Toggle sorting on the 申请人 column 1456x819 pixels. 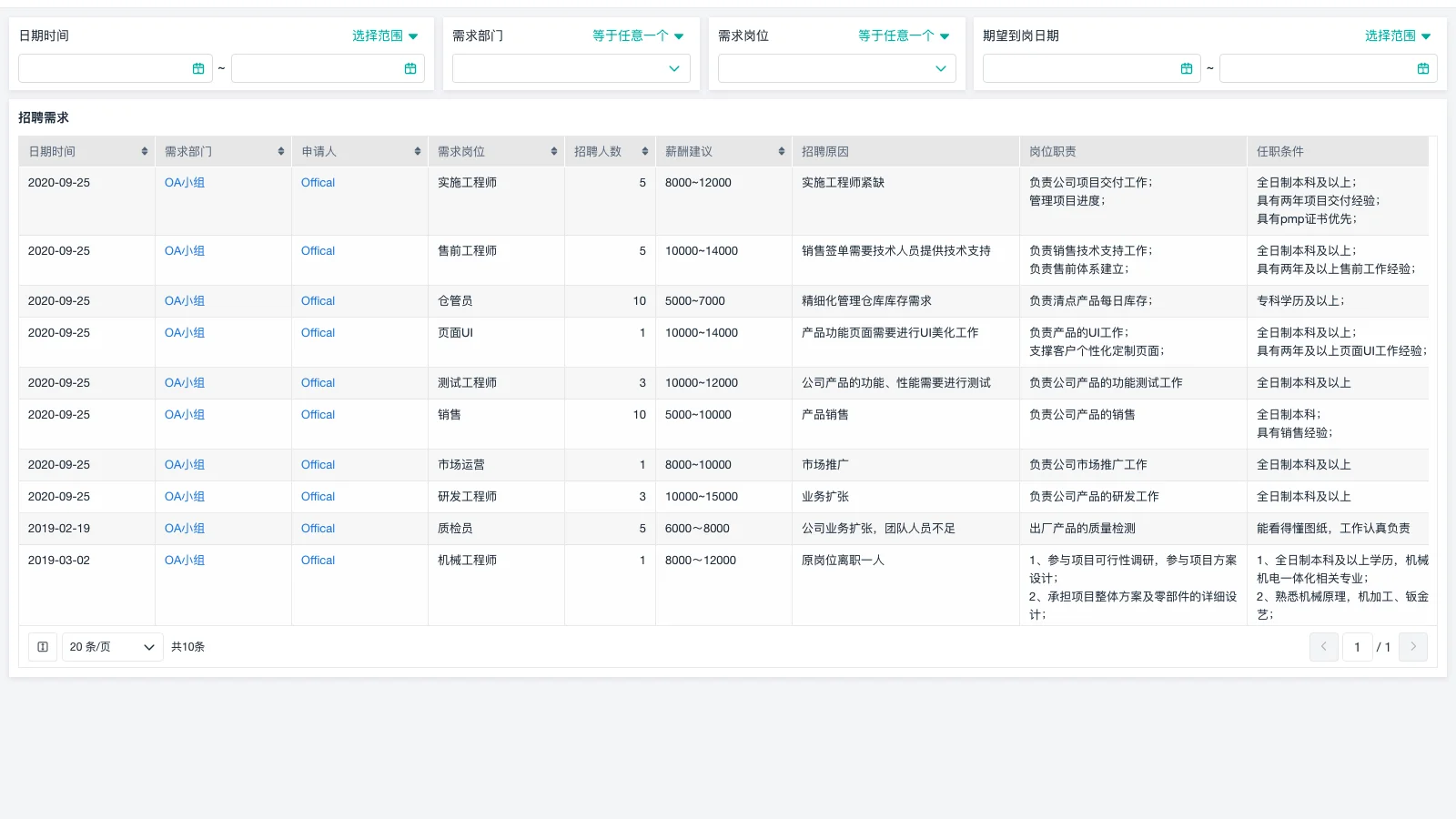417,151
